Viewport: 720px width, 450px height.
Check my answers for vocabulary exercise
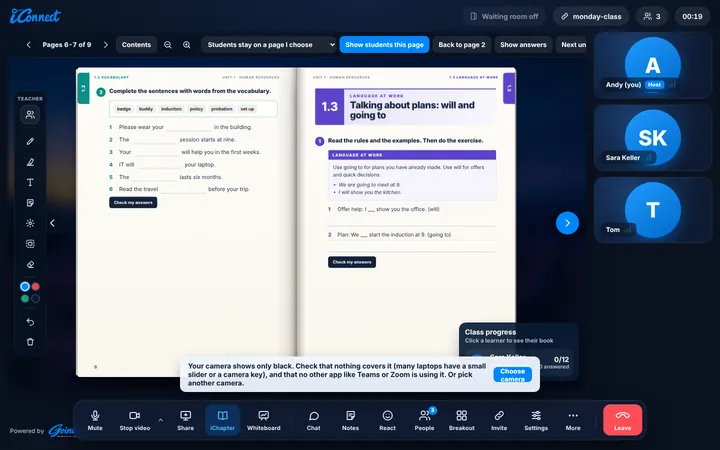133,202
